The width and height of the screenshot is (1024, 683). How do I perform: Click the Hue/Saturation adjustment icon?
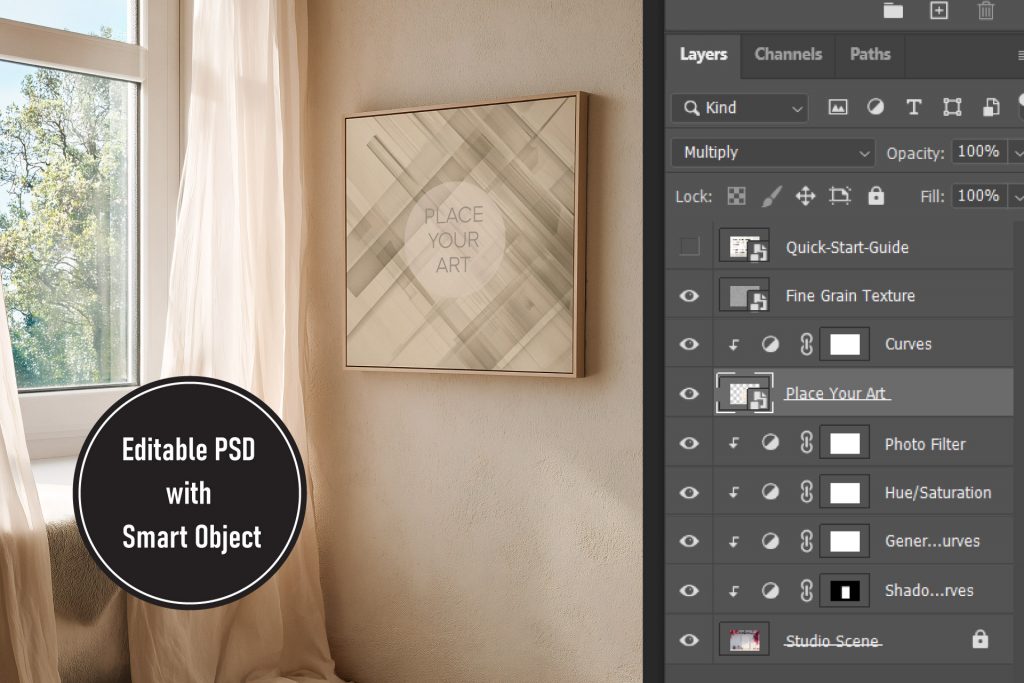point(771,492)
